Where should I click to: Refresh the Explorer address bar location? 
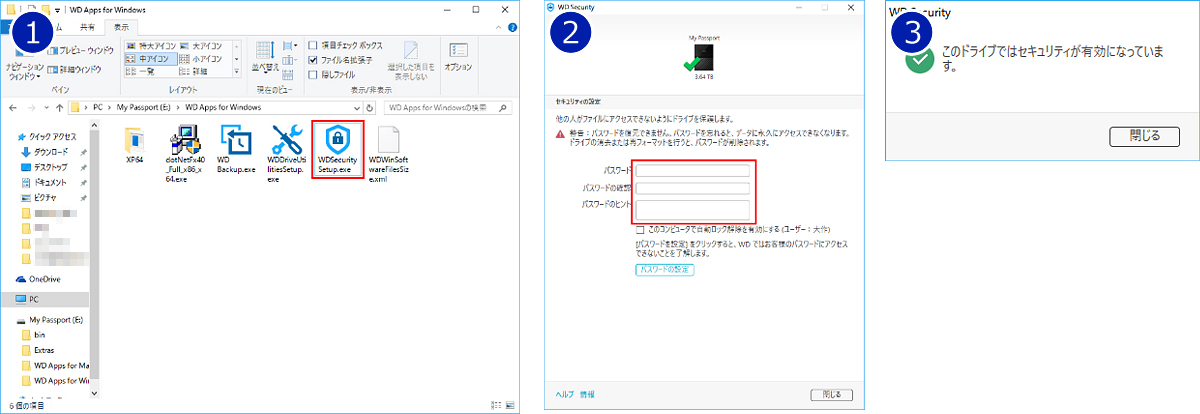coord(370,107)
